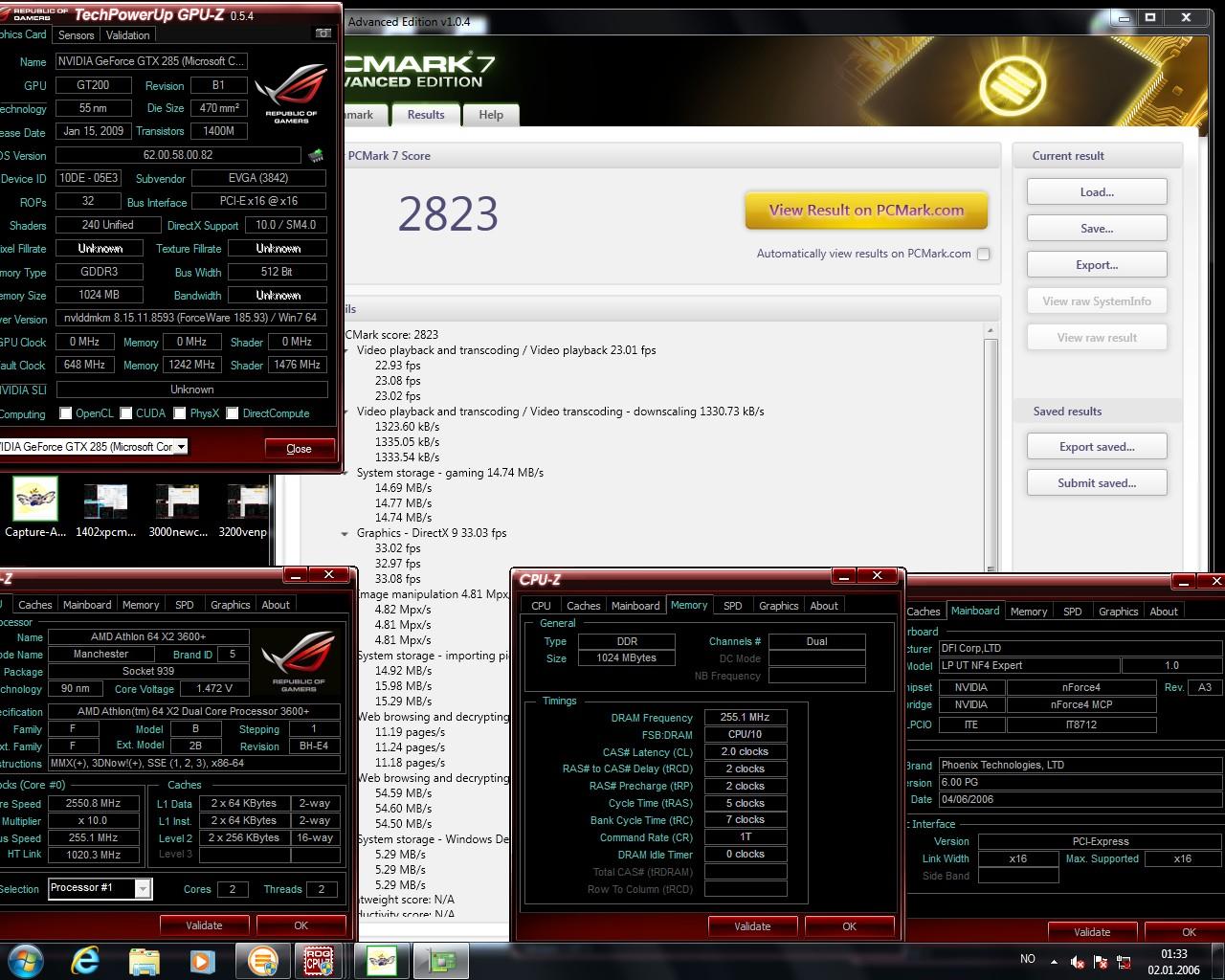Click the GPU-Z screenshot camera icon
1225x980 pixels.
[x=323, y=33]
